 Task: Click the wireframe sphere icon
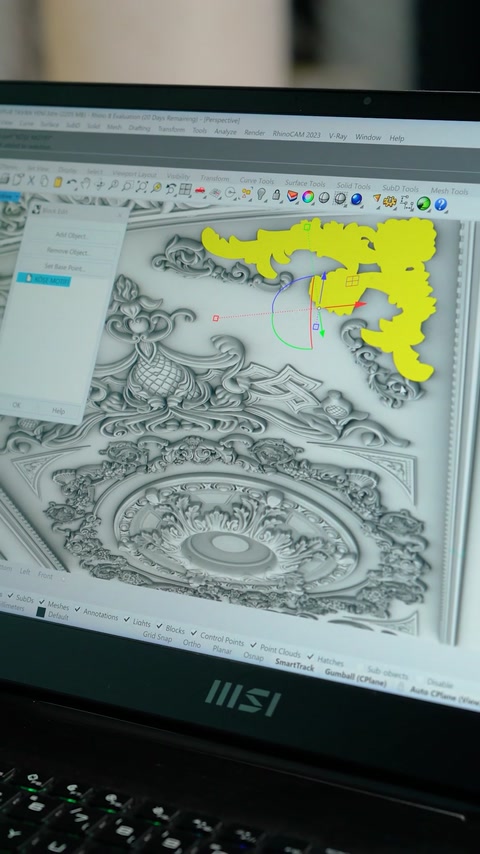click(341, 198)
